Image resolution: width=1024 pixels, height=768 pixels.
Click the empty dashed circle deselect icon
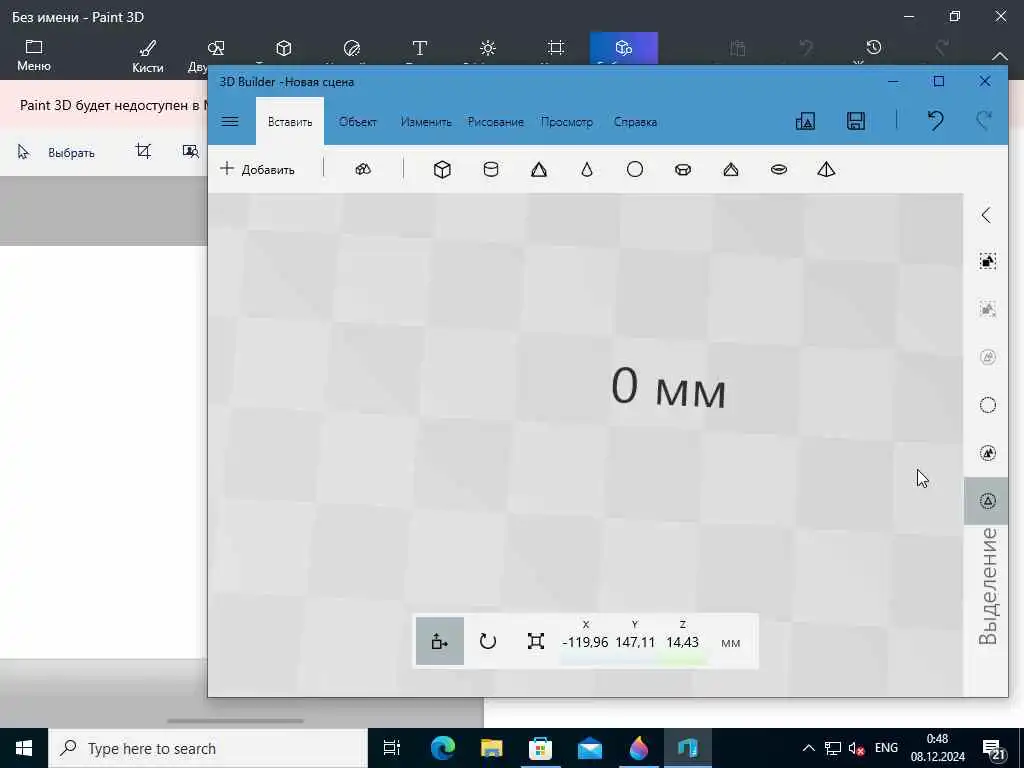click(x=987, y=405)
